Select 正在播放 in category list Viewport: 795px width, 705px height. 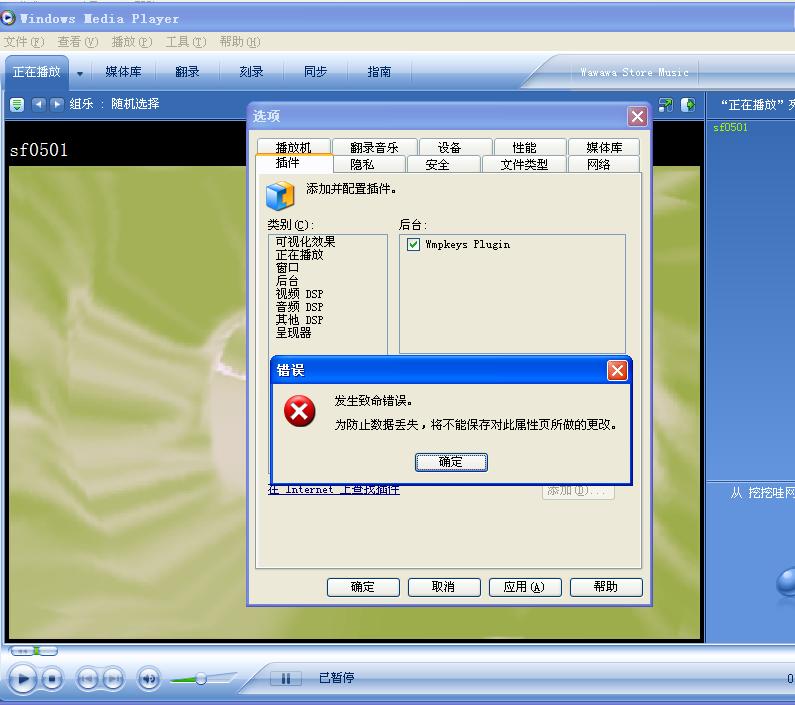299,255
